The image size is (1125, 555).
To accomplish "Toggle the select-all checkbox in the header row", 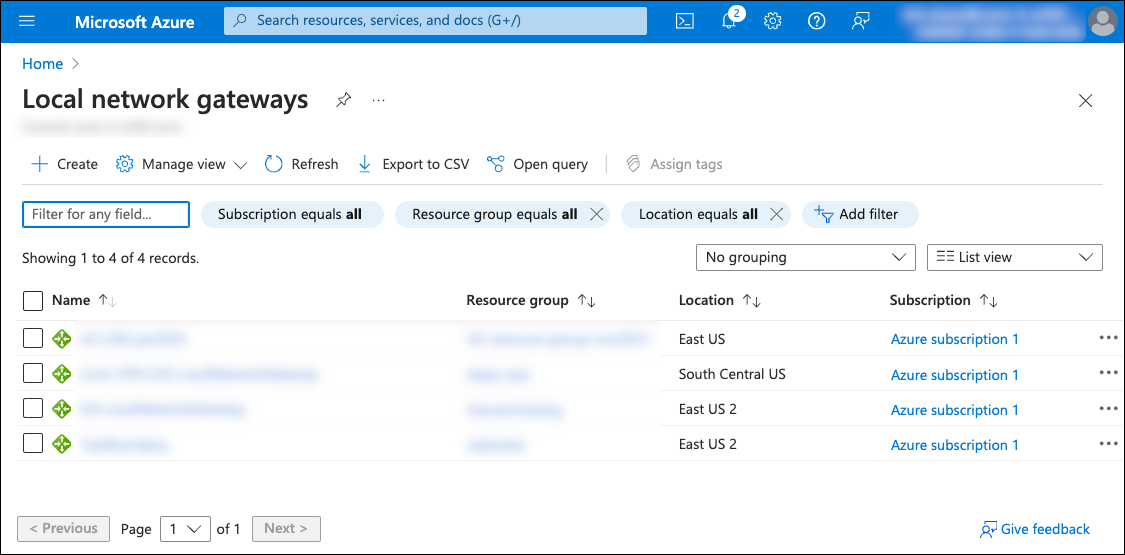I will (33, 300).
